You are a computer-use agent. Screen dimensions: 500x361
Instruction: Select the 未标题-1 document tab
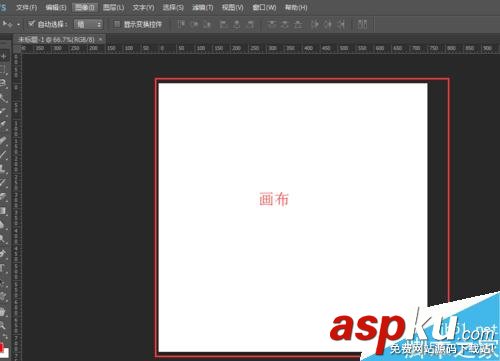pyautogui.click(x=56, y=40)
